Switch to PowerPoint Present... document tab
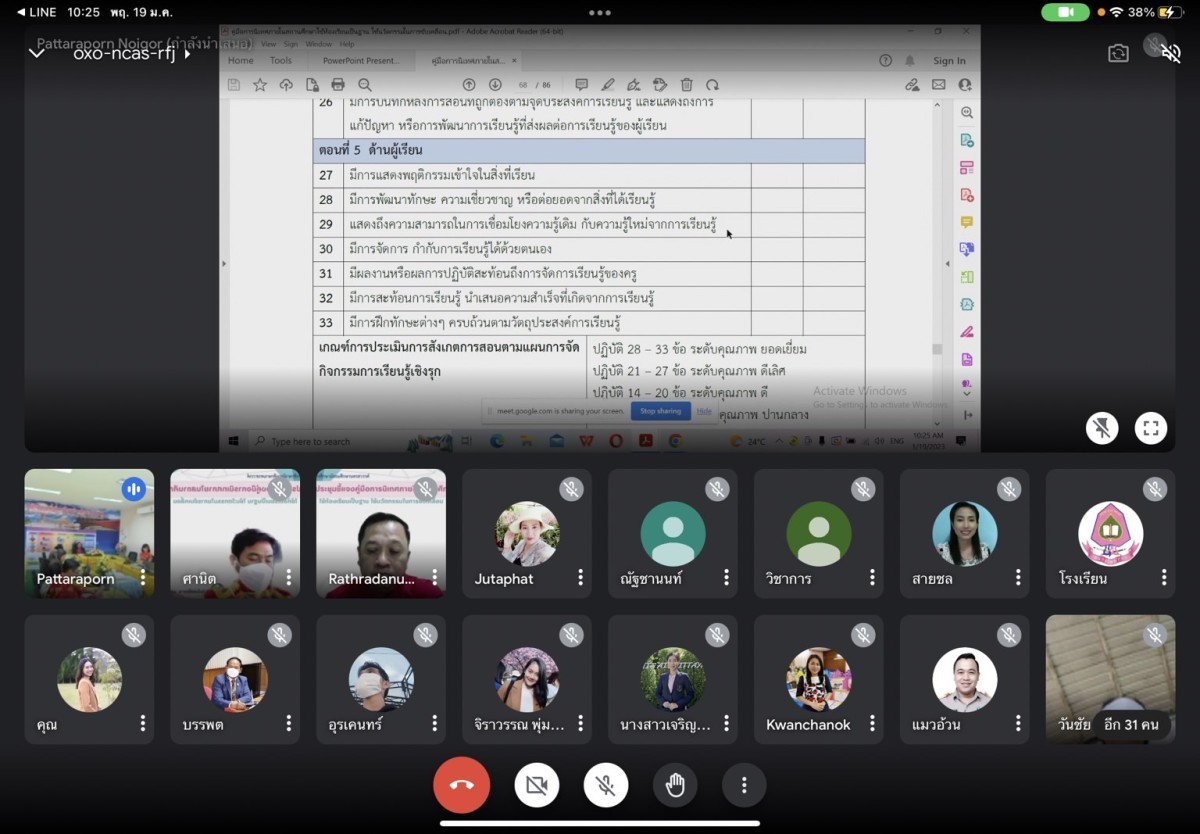 pyautogui.click(x=360, y=61)
